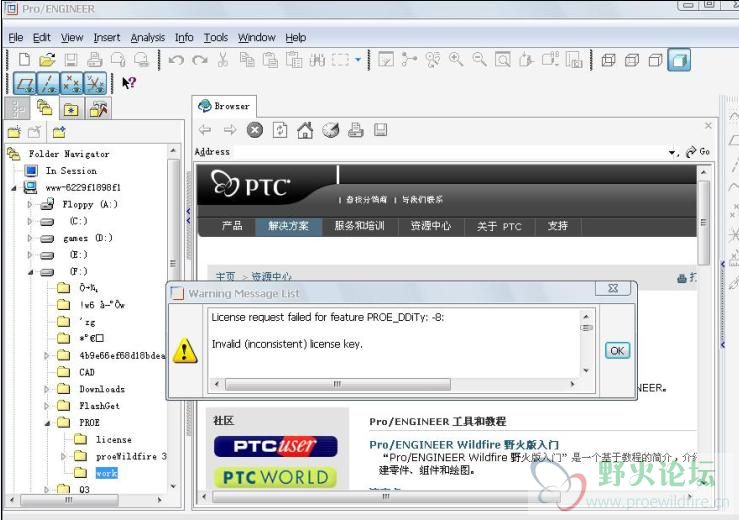Open the Tools menu
739x520 pixels.
coord(215,37)
